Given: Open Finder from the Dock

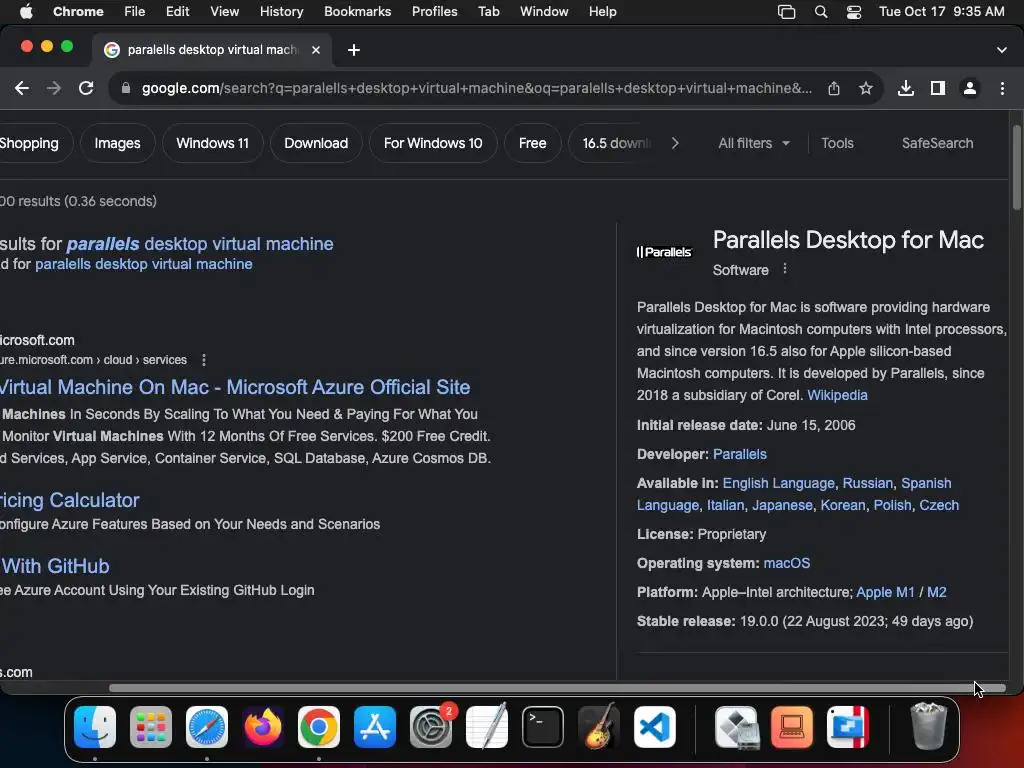Looking at the screenshot, I should (x=95, y=727).
